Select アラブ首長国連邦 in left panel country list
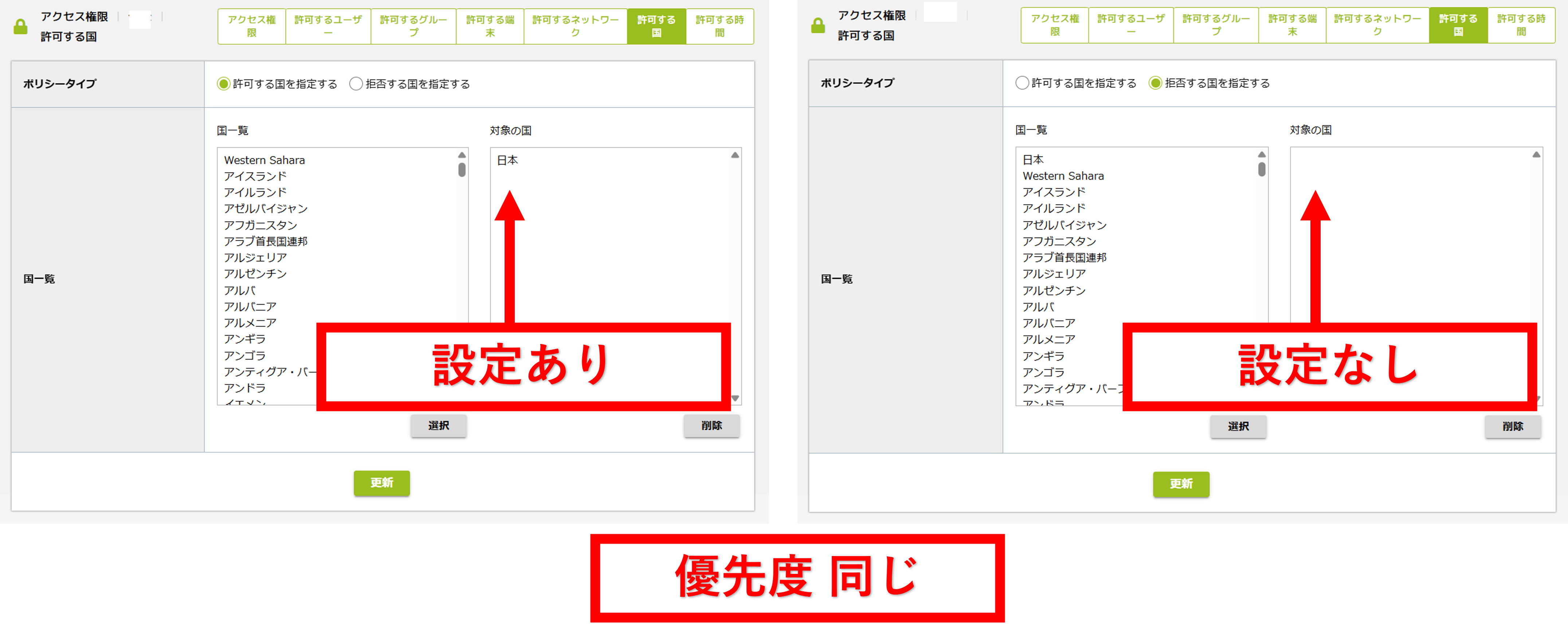 coord(266,241)
